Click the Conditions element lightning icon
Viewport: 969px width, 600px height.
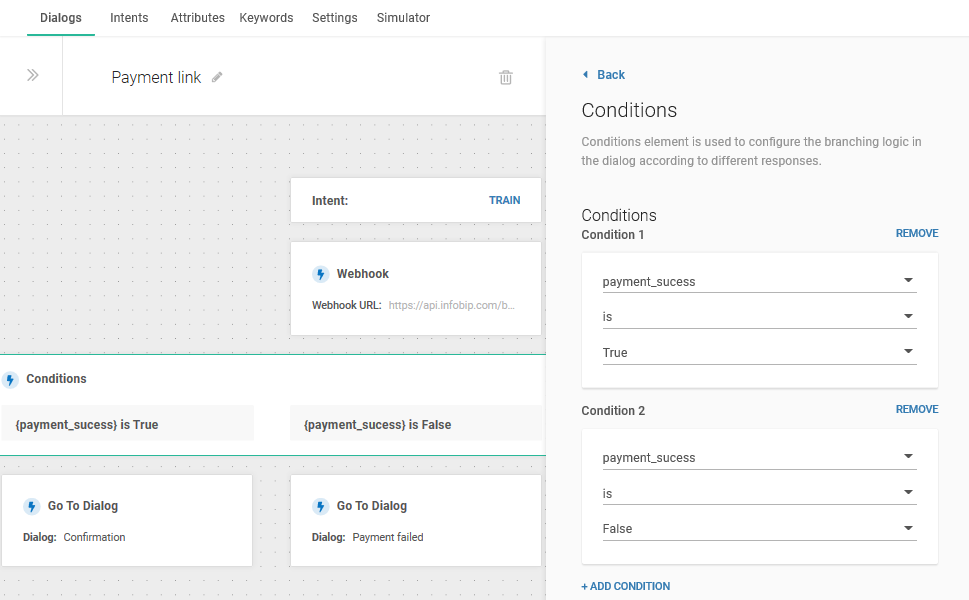pos(11,379)
